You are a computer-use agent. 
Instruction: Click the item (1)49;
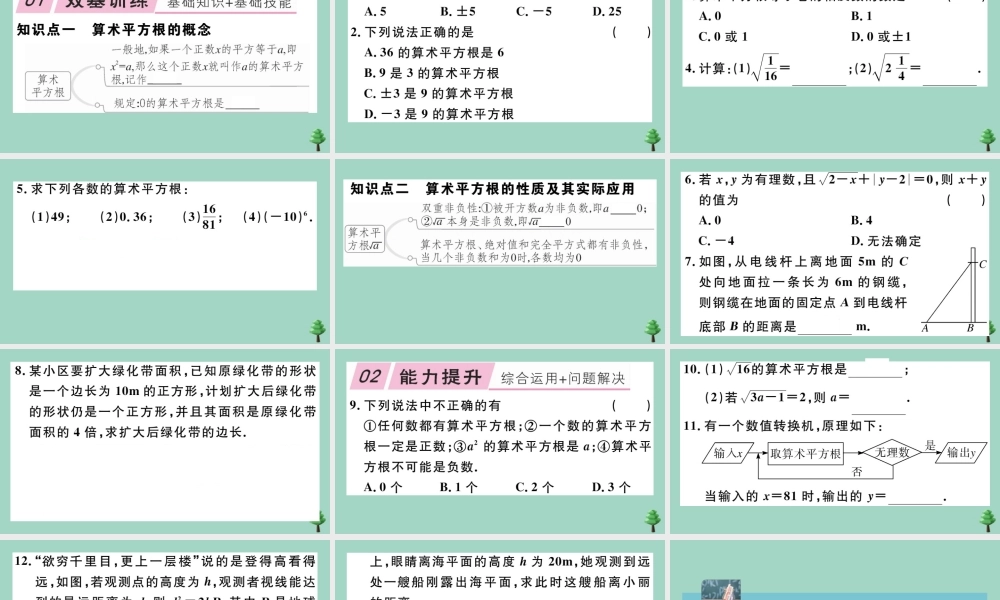[x=51, y=217]
